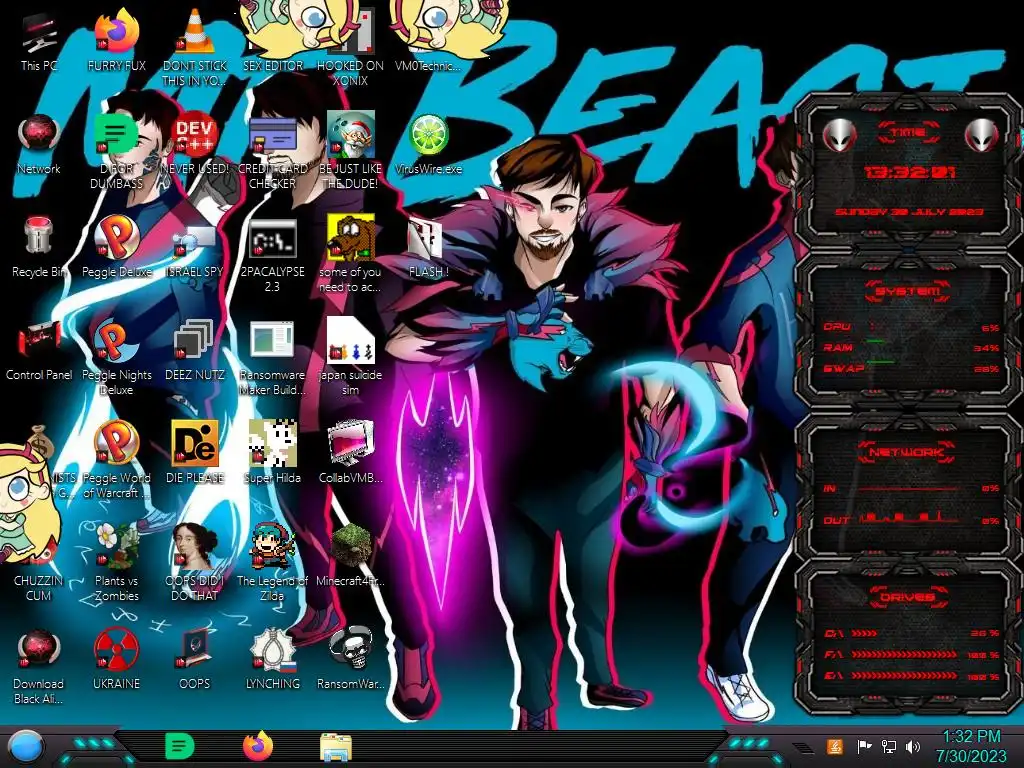This screenshot has width=1024, height=768.
Task: Open File Explorer from the taskbar
Action: (336, 747)
